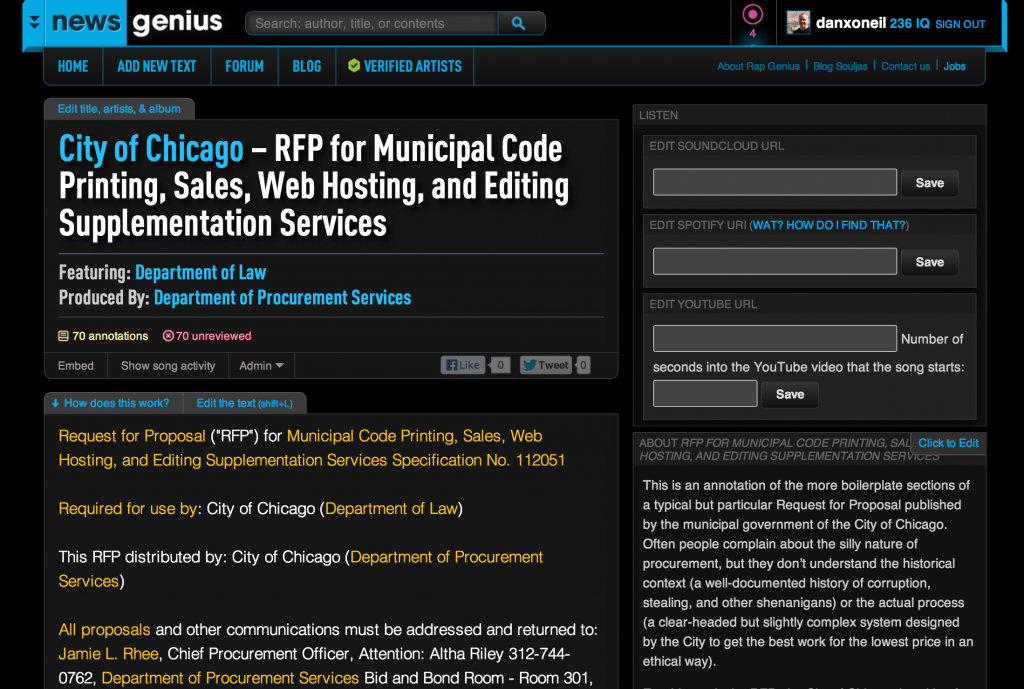The image size is (1024, 689).
Task: Click the Facebook Like button
Action: [463, 365]
